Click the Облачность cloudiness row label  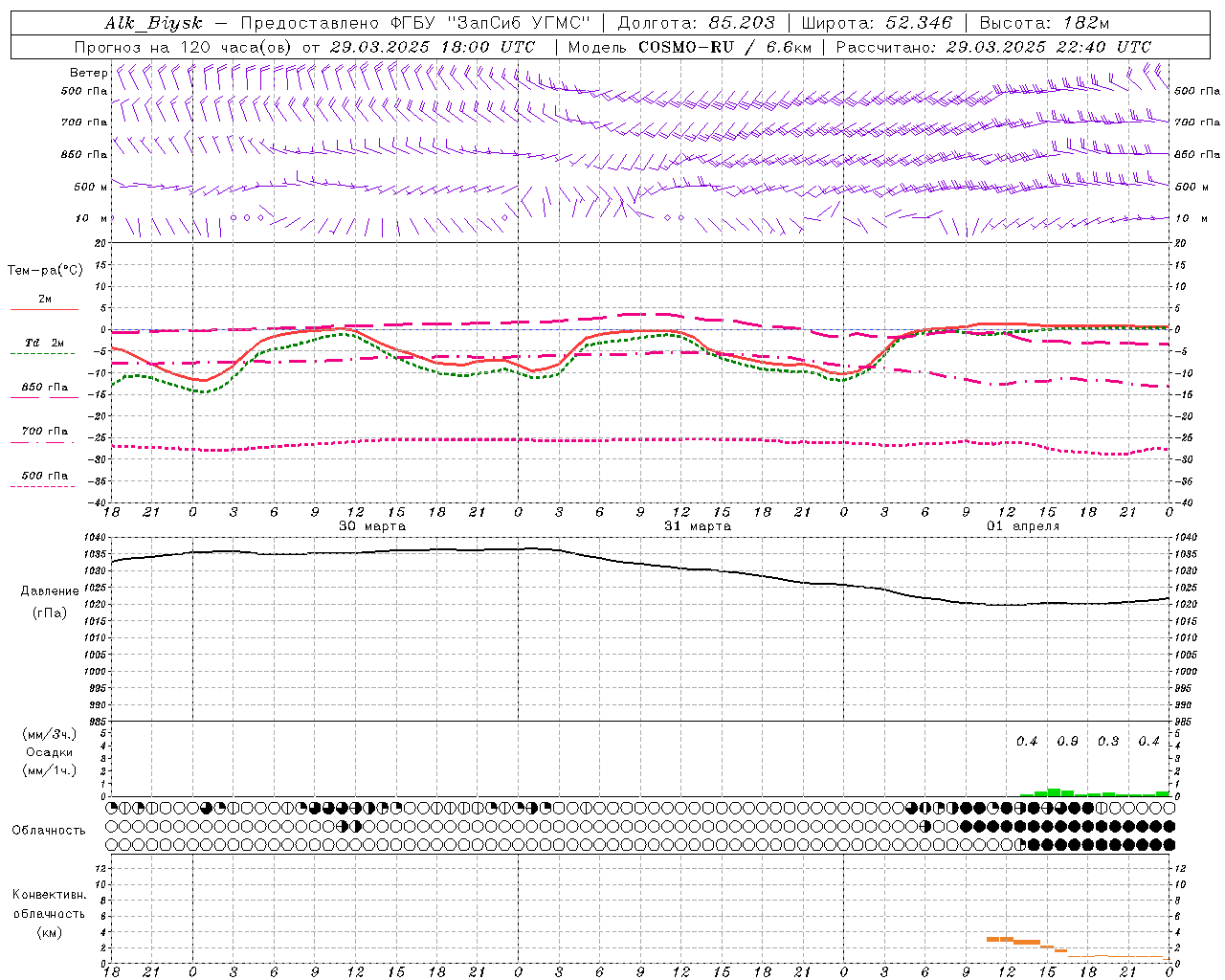(x=49, y=830)
